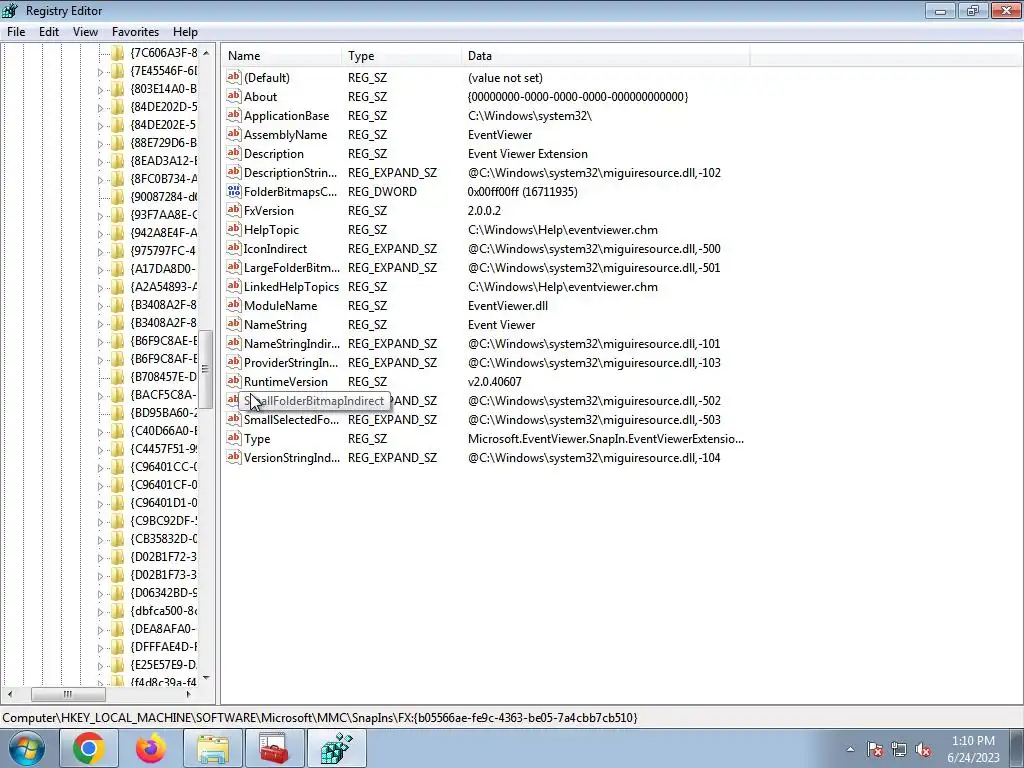Open the Favorites menu
1024x768 pixels.
click(135, 31)
